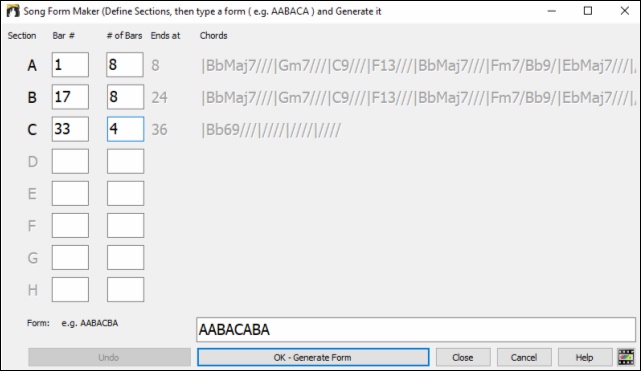Select the empty Section H Bar # field

(70, 289)
